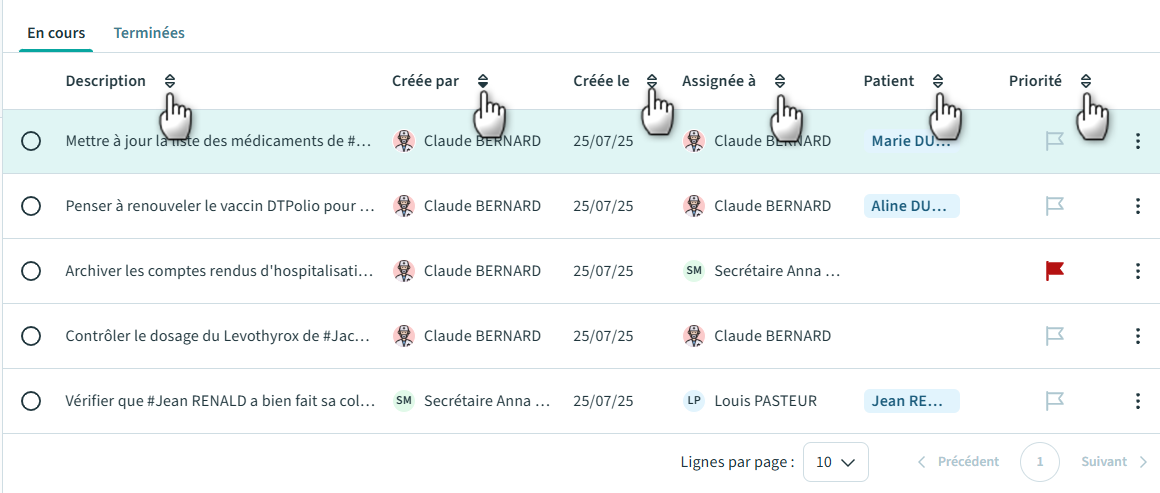Sort tasks by Patient column
The height and width of the screenshot is (493, 1160).
938,82
